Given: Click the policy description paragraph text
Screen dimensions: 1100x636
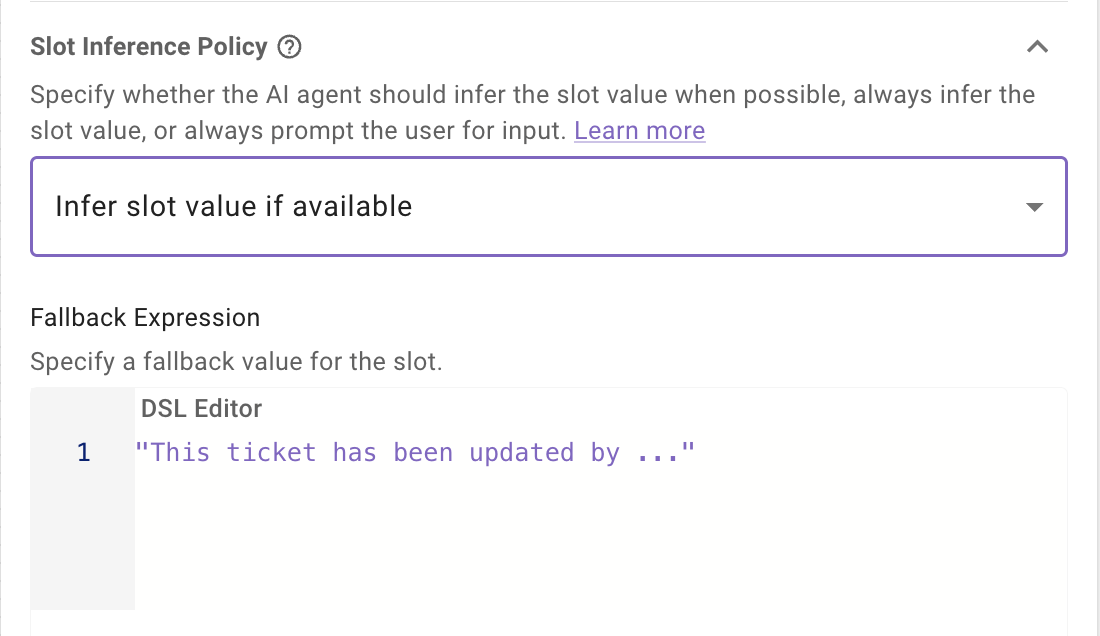Looking at the screenshot, I should (532, 112).
